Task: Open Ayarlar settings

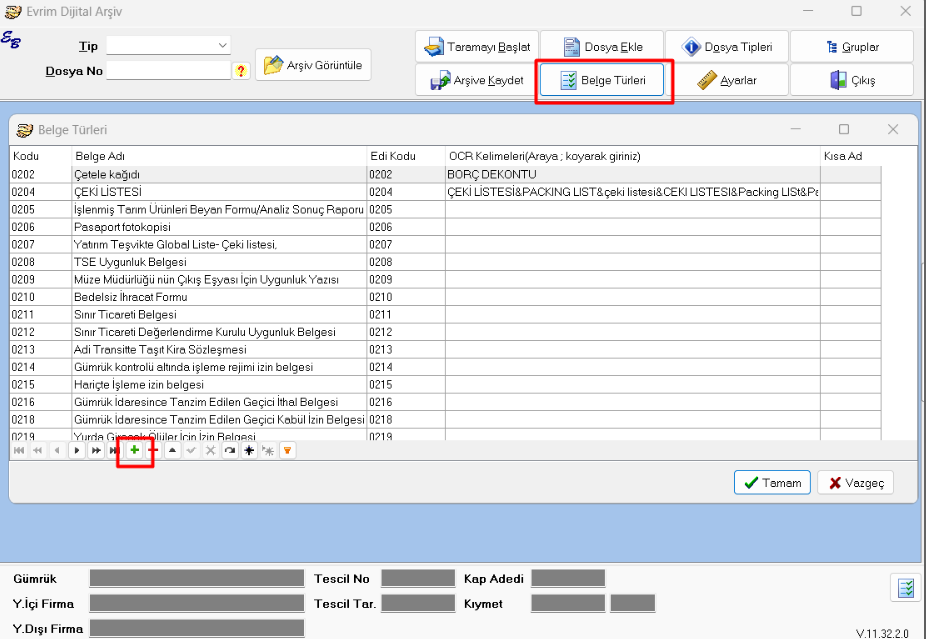Action: click(x=726, y=80)
